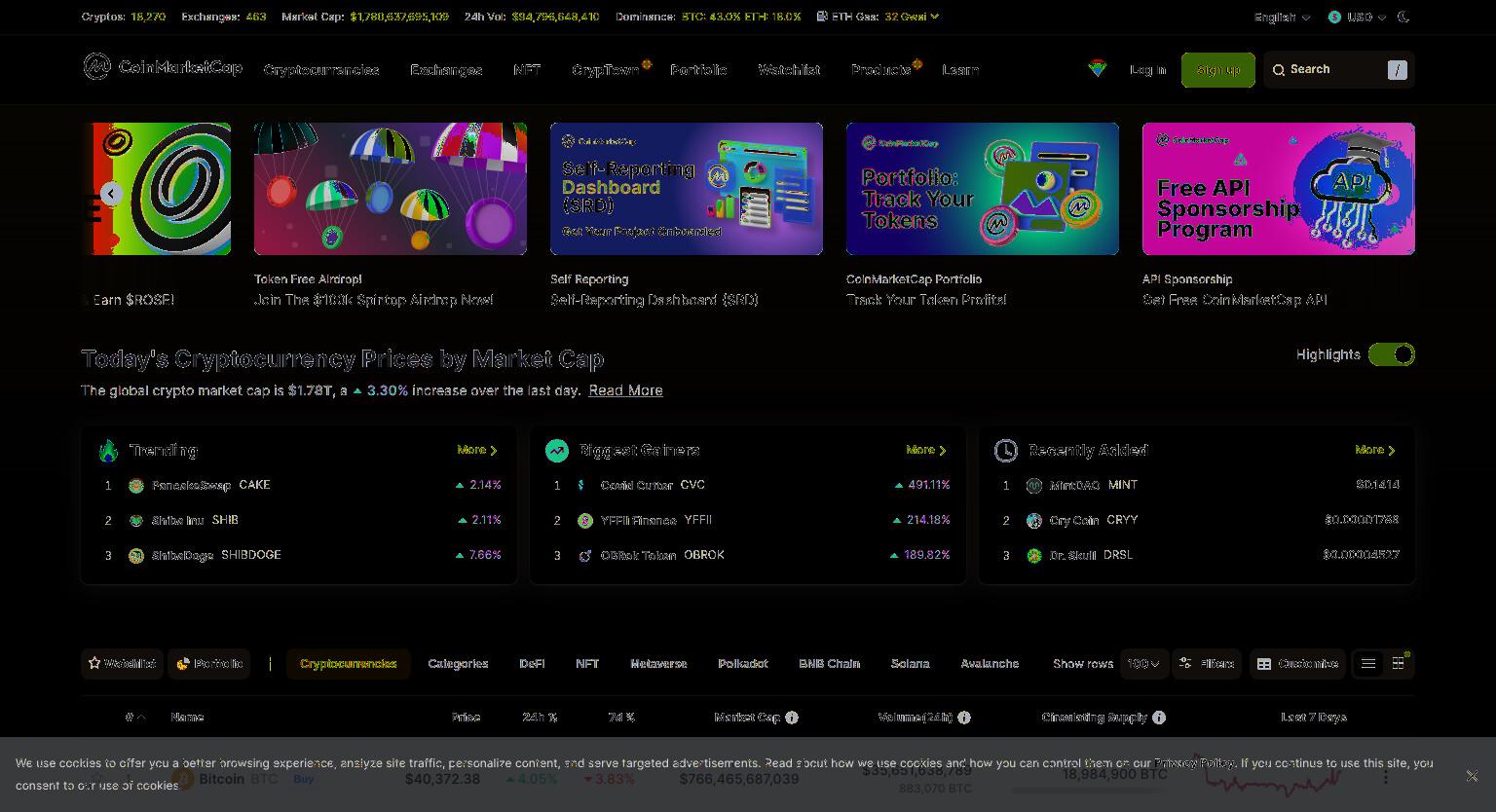The width and height of the screenshot is (1496, 812).
Task: Open YFFII Finance coin icon
Action: point(585,521)
